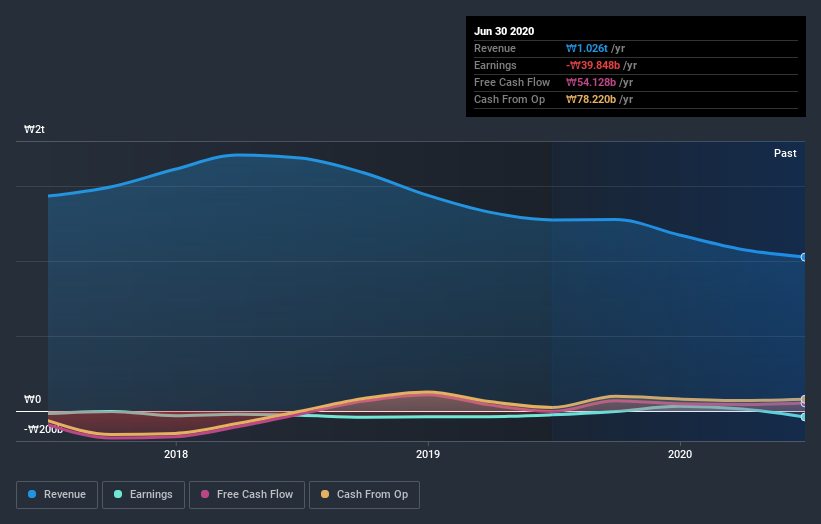This screenshot has height=524, width=821.
Task: Click the Jun 30 2020 tooltip date
Action: [x=504, y=31]
